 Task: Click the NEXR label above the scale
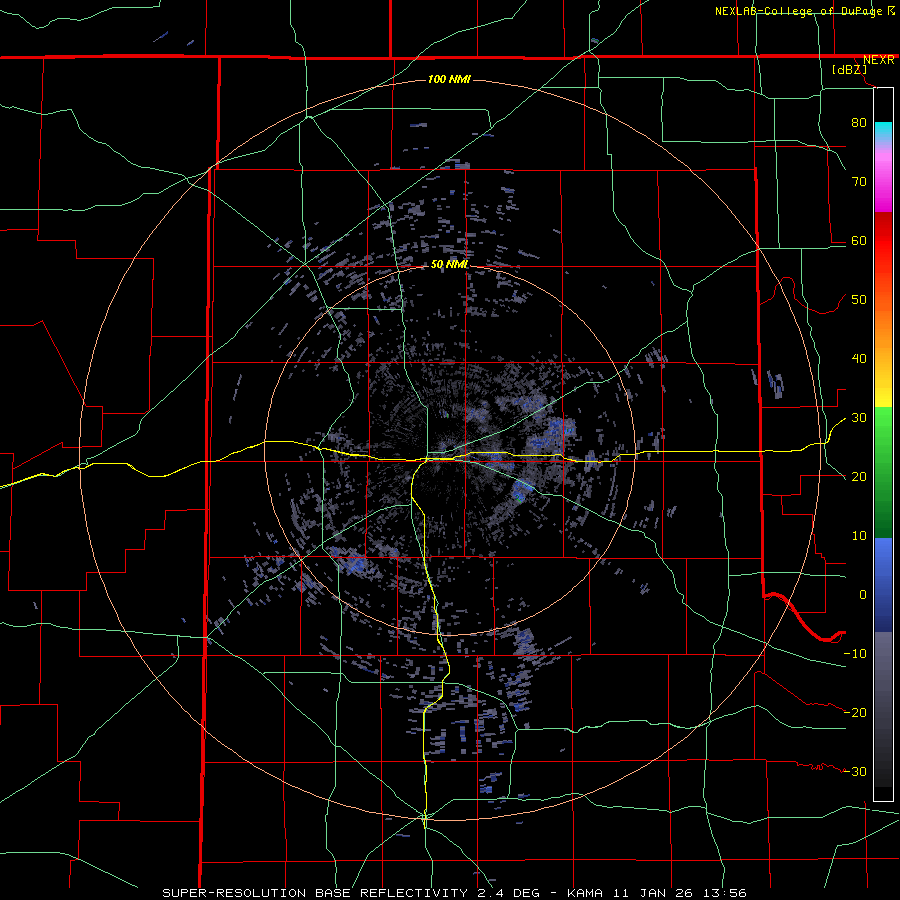(878, 60)
